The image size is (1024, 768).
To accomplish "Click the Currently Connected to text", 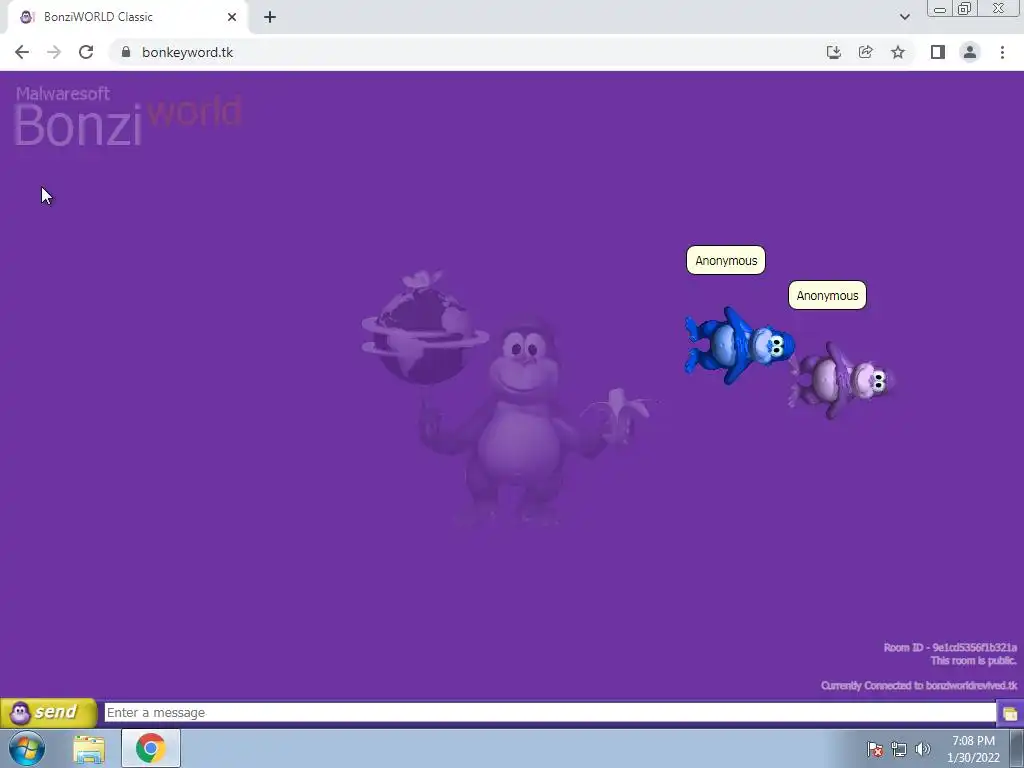I will pyautogui.click(x=919, y=685).
